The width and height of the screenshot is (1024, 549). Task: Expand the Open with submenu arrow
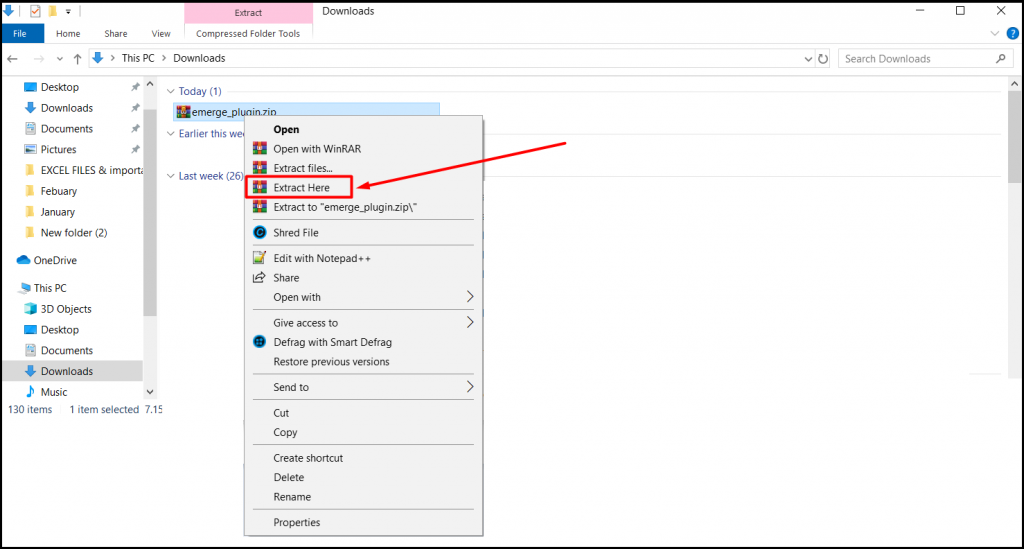[x=470, y=297]
